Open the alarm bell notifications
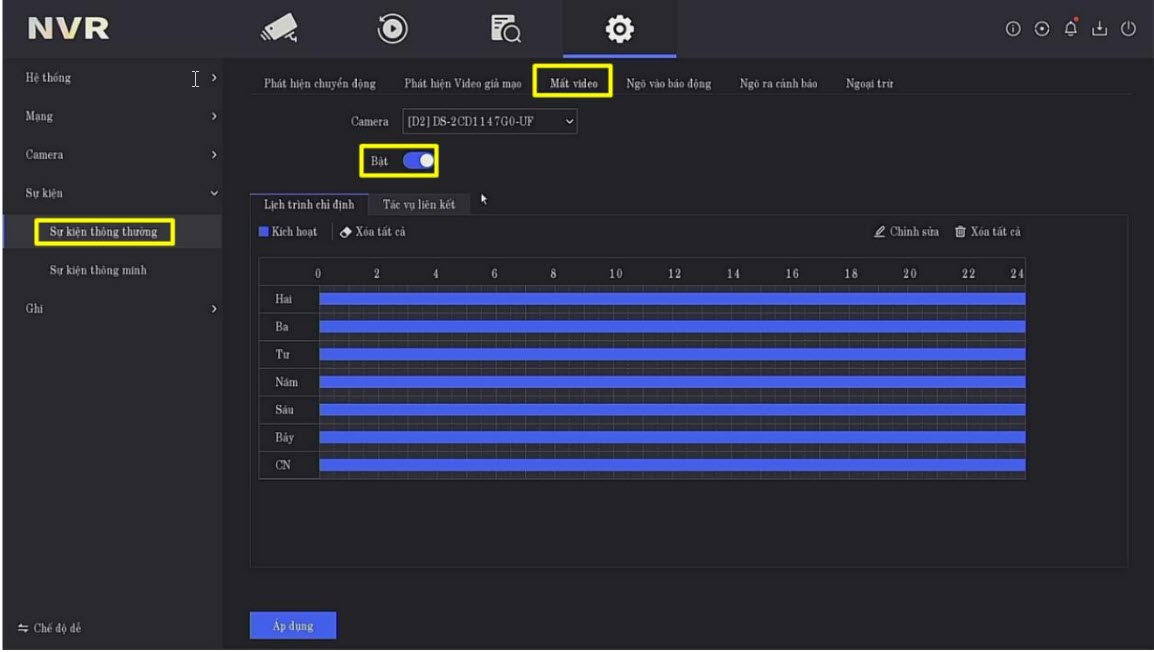 tap(1071, 29)
